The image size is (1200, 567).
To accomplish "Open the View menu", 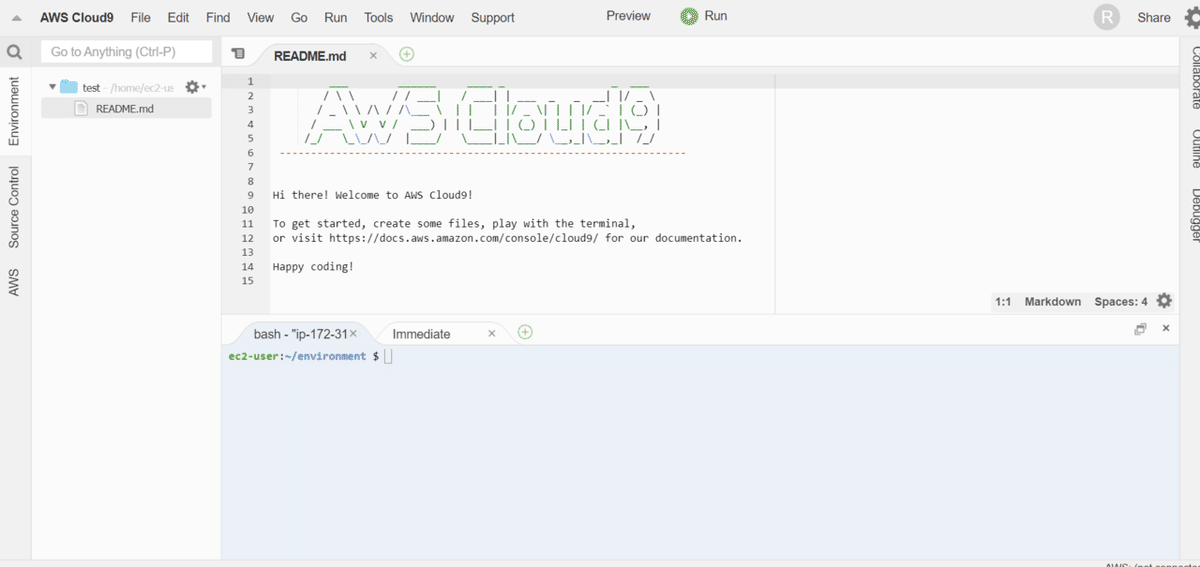I will click(260, 17).
